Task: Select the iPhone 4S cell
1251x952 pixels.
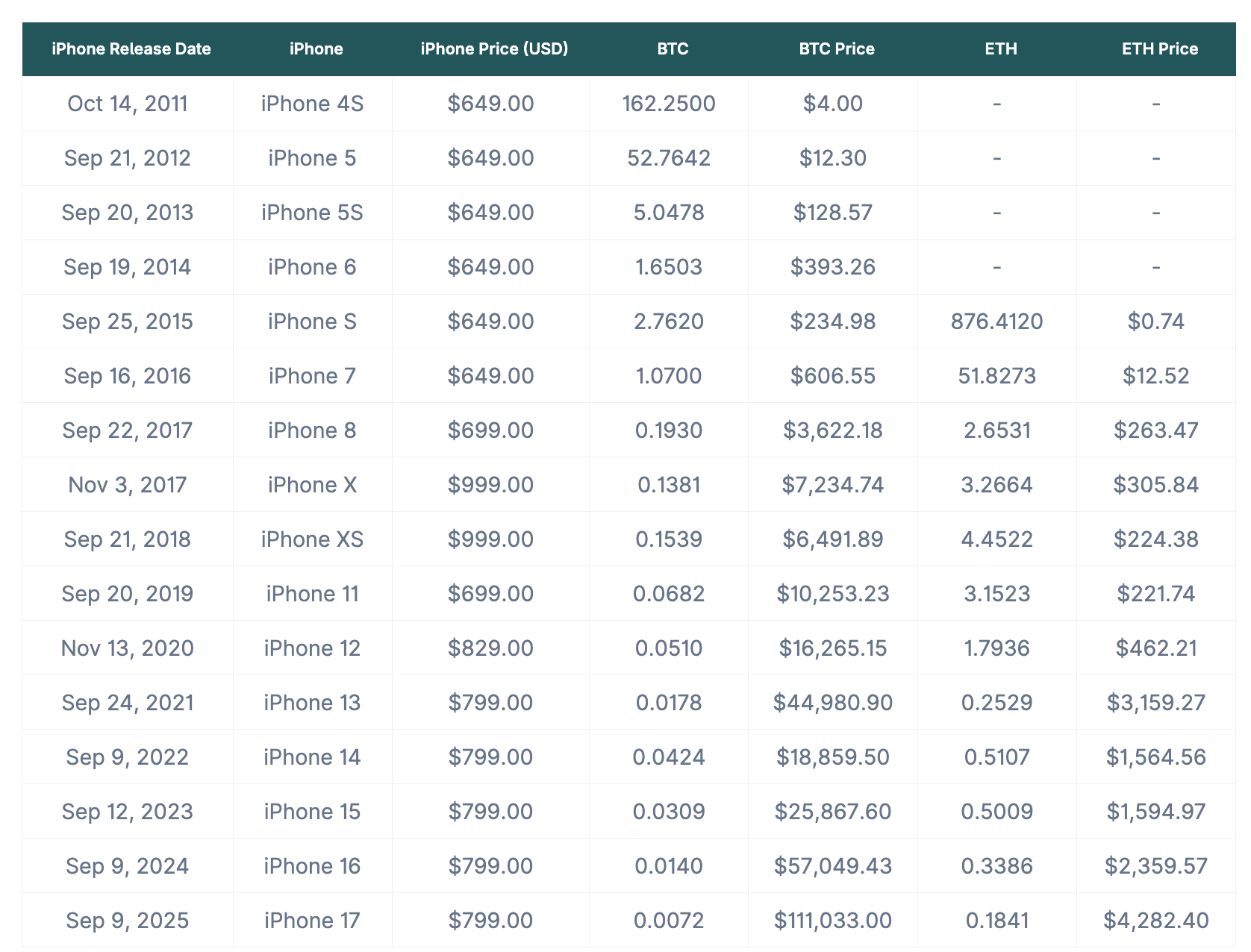Action: click(x=313, y=104)
